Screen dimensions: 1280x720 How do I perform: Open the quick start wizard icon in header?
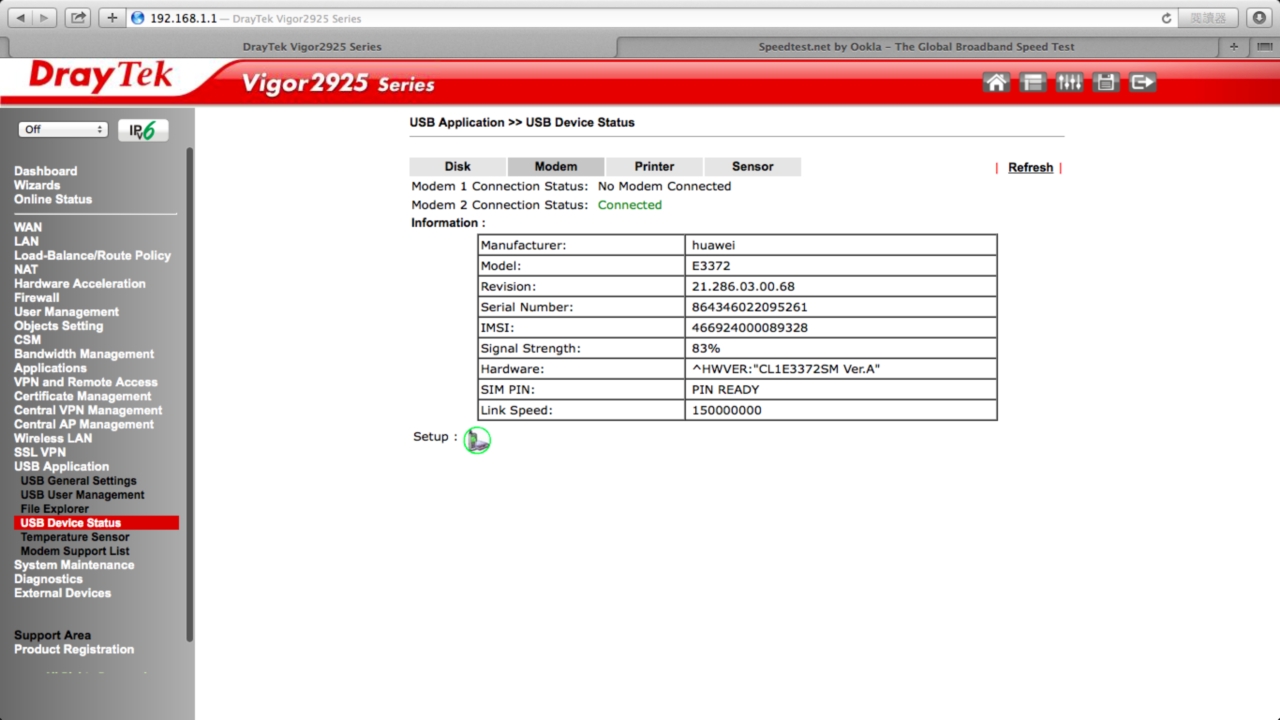[1032, 82]
